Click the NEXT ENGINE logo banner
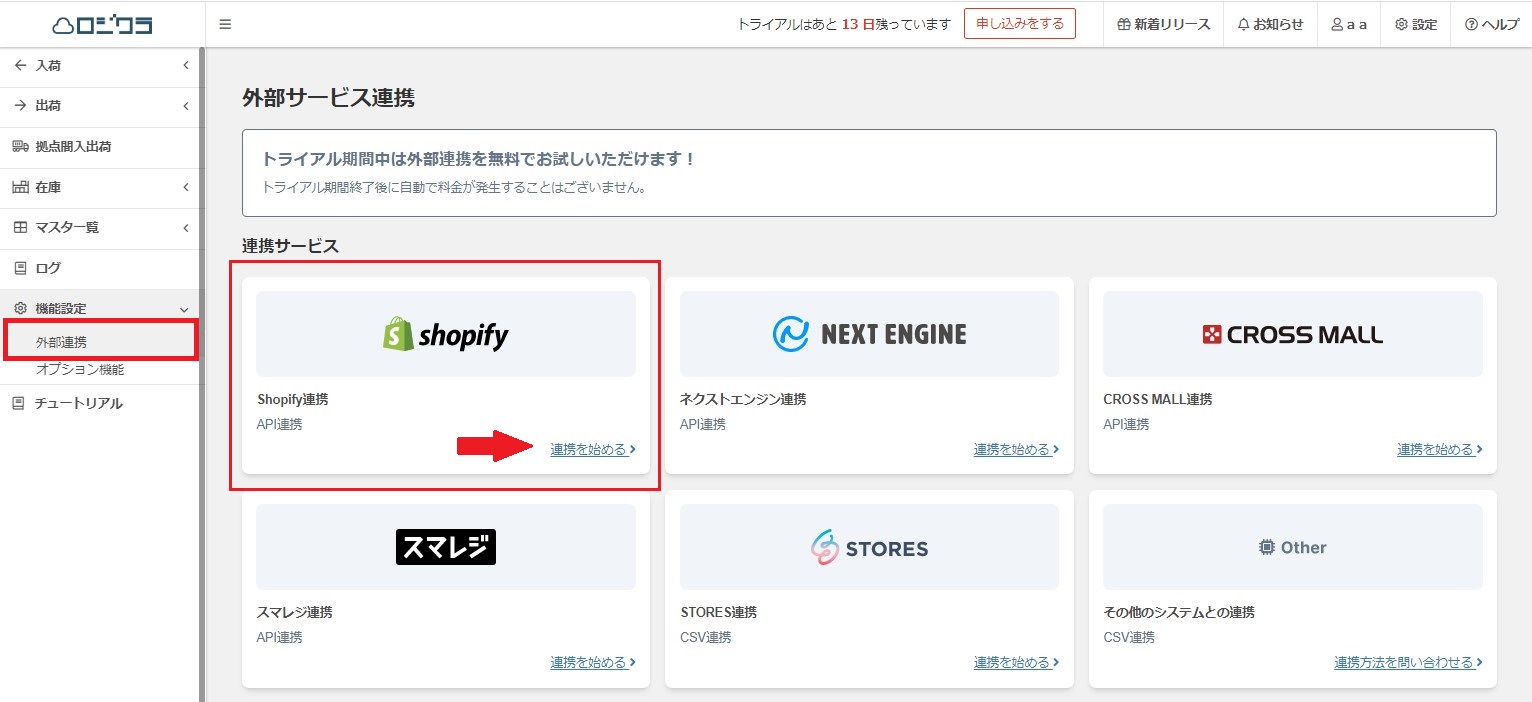This screenshot has width=1532, height=702. coord(869,334)
